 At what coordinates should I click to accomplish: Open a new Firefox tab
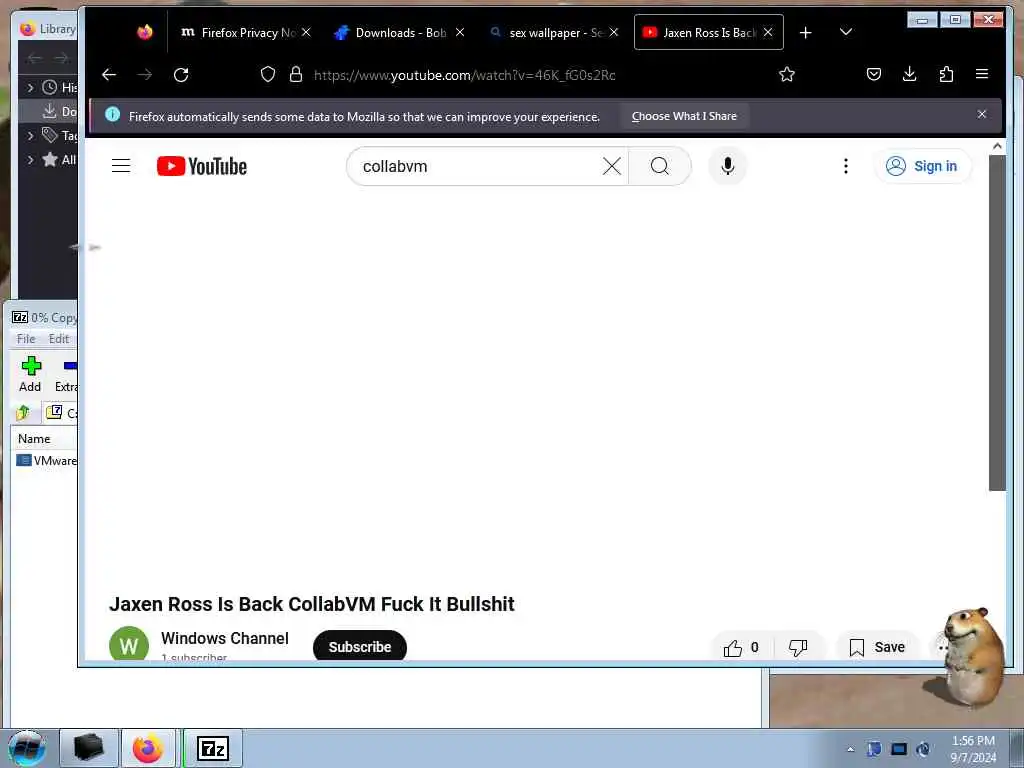click(806, 33)
